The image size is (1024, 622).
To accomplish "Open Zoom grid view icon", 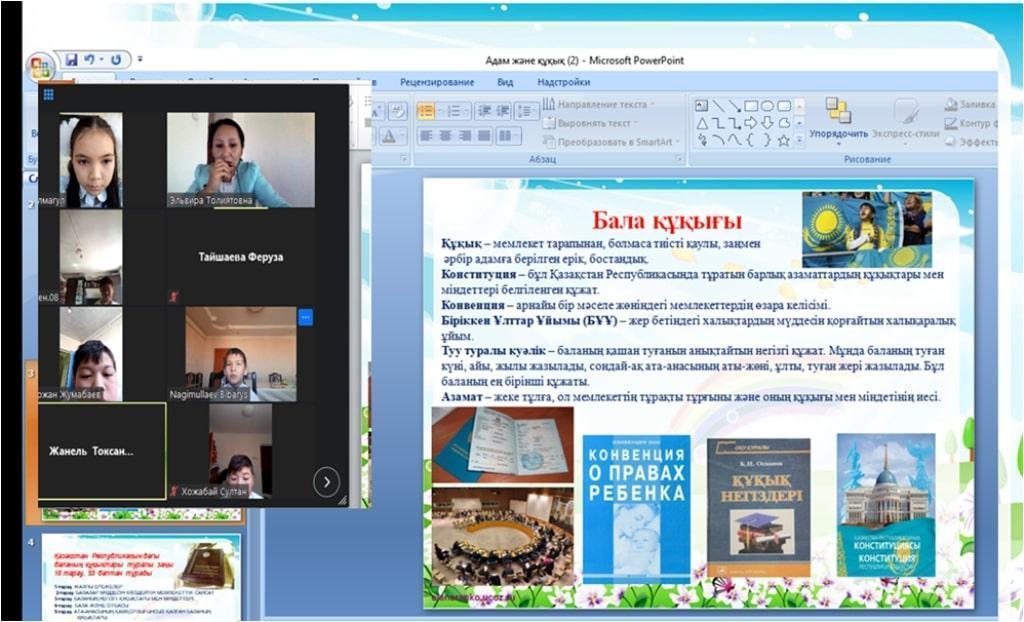I will (x=48, y=95).
